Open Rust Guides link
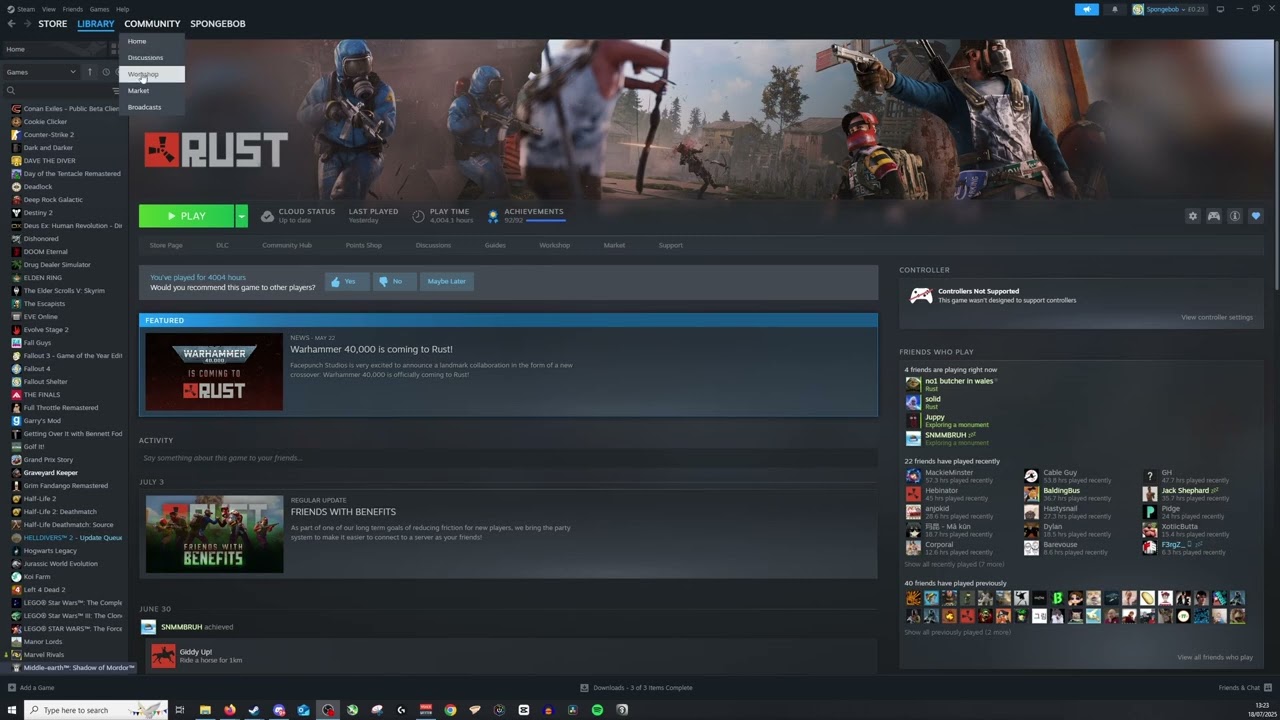This screenshot has height=720, width=1280. [x=495, y=245]
